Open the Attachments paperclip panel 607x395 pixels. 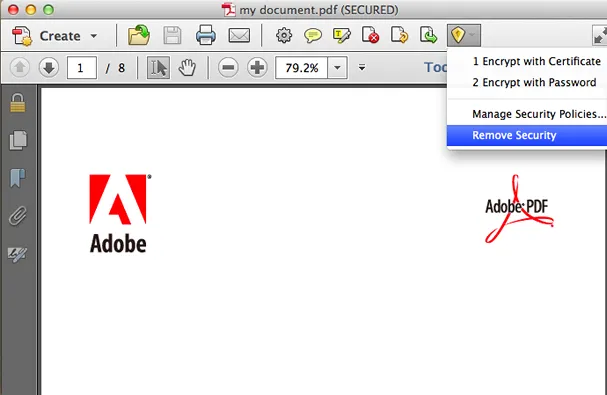[x=18, y=216]
